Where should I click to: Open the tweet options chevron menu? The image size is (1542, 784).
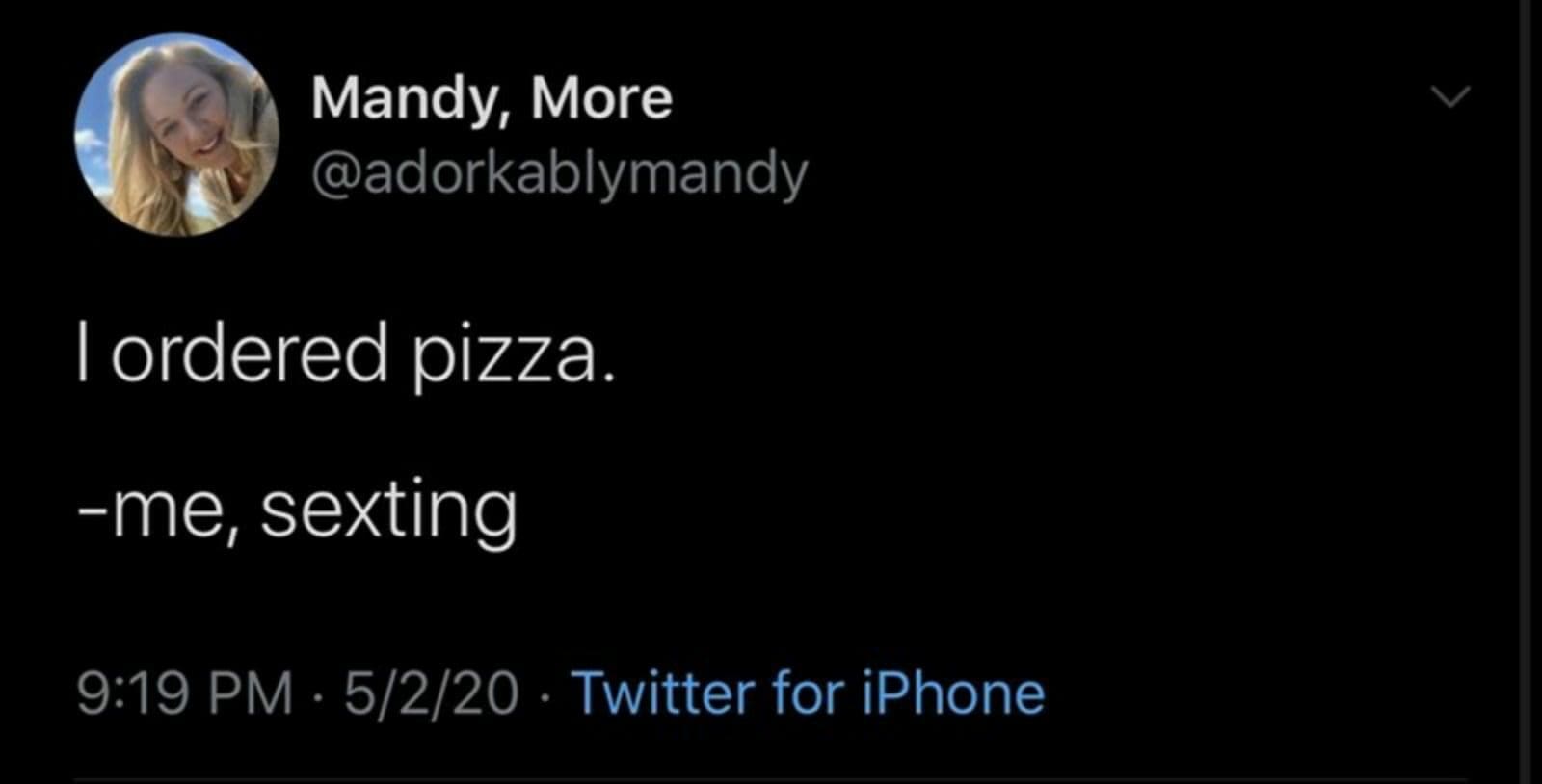coord(1449,96)
